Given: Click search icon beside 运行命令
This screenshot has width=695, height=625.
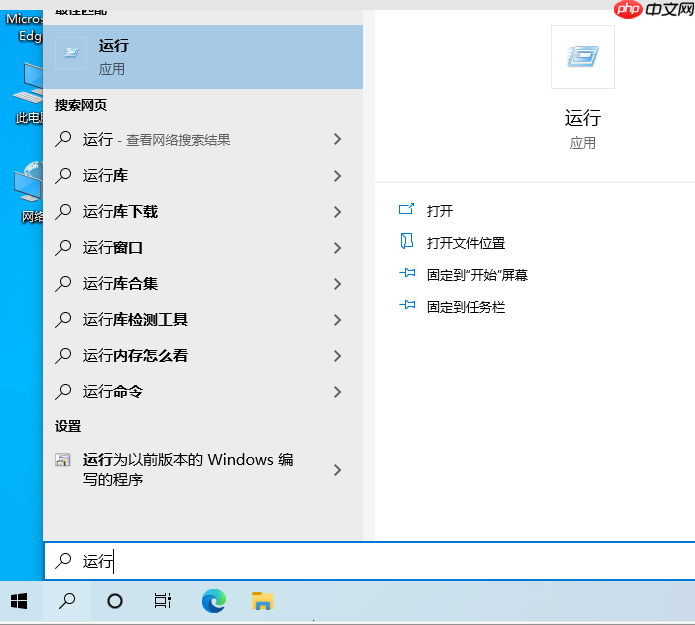Looking at the screenshot, I should click(63, 391).
